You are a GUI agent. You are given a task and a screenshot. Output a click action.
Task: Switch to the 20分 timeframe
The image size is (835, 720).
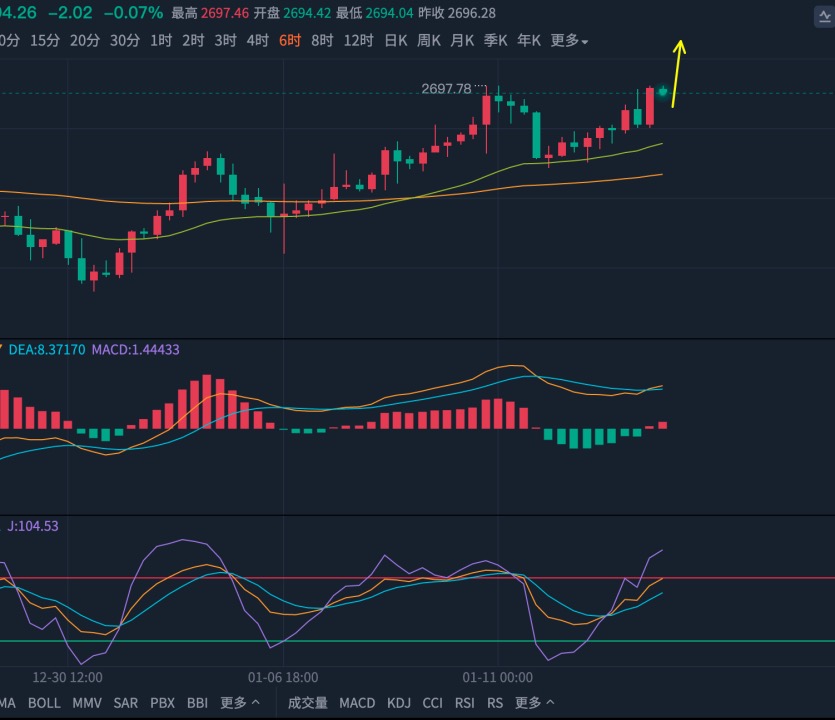pyautogui.click(x=85, y=40)
